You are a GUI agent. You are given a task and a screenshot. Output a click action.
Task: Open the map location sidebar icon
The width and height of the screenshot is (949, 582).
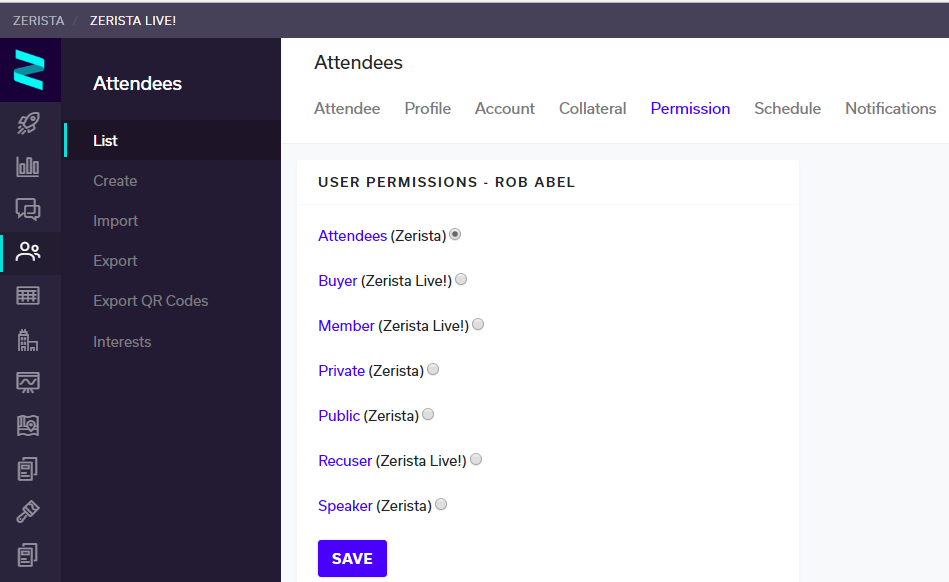point(28,426)
